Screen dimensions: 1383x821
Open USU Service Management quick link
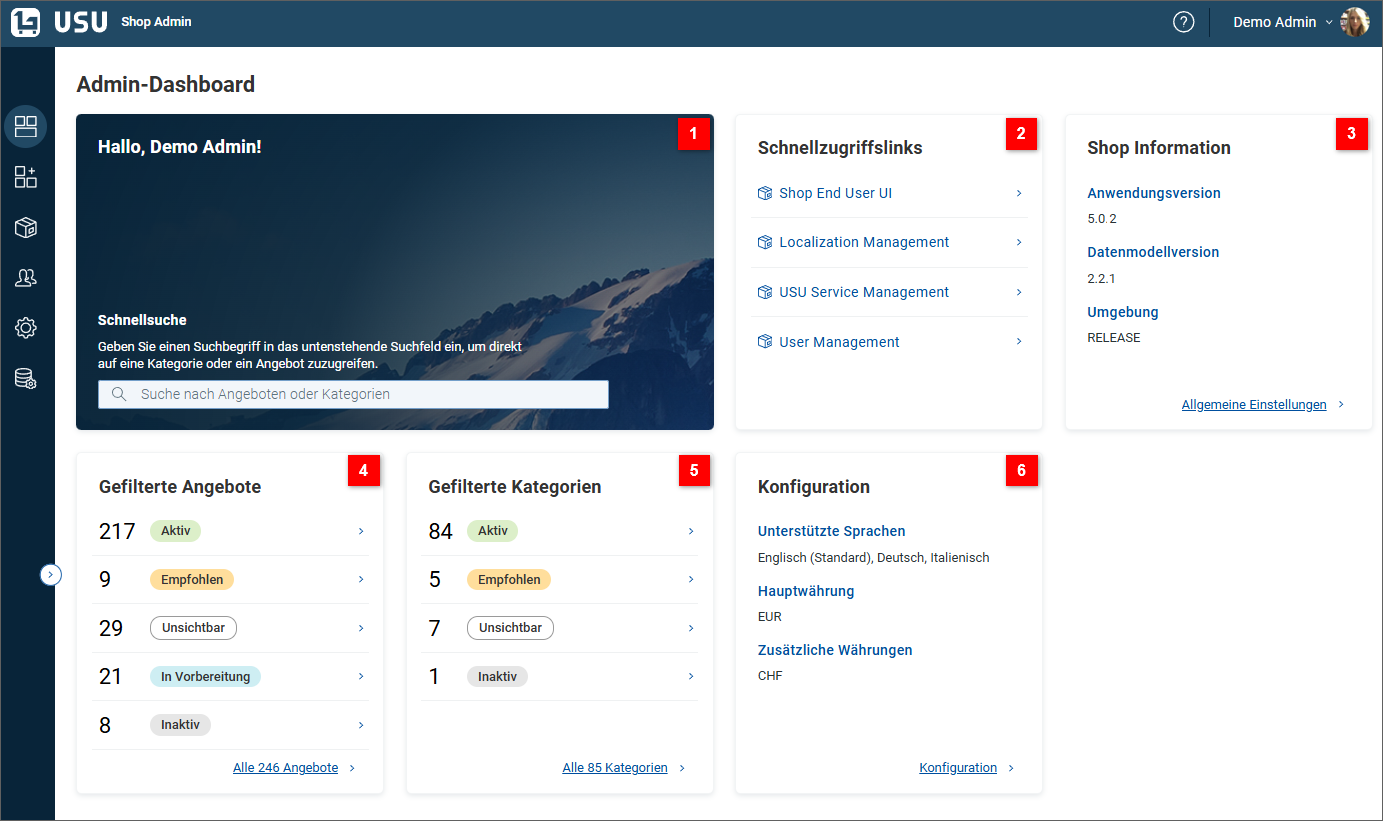pyautogui.click(x=864, y=291)
